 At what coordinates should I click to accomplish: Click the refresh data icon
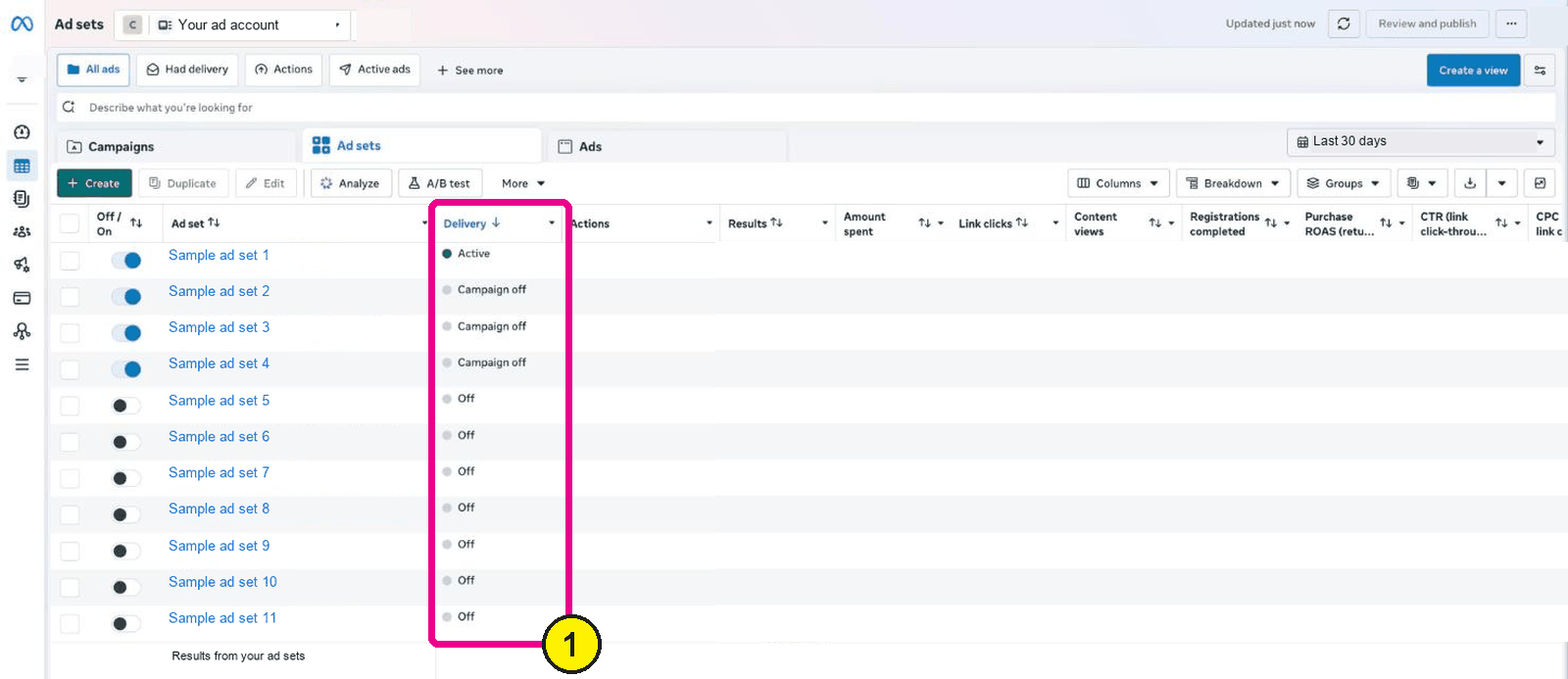[x=1344, y=24]
